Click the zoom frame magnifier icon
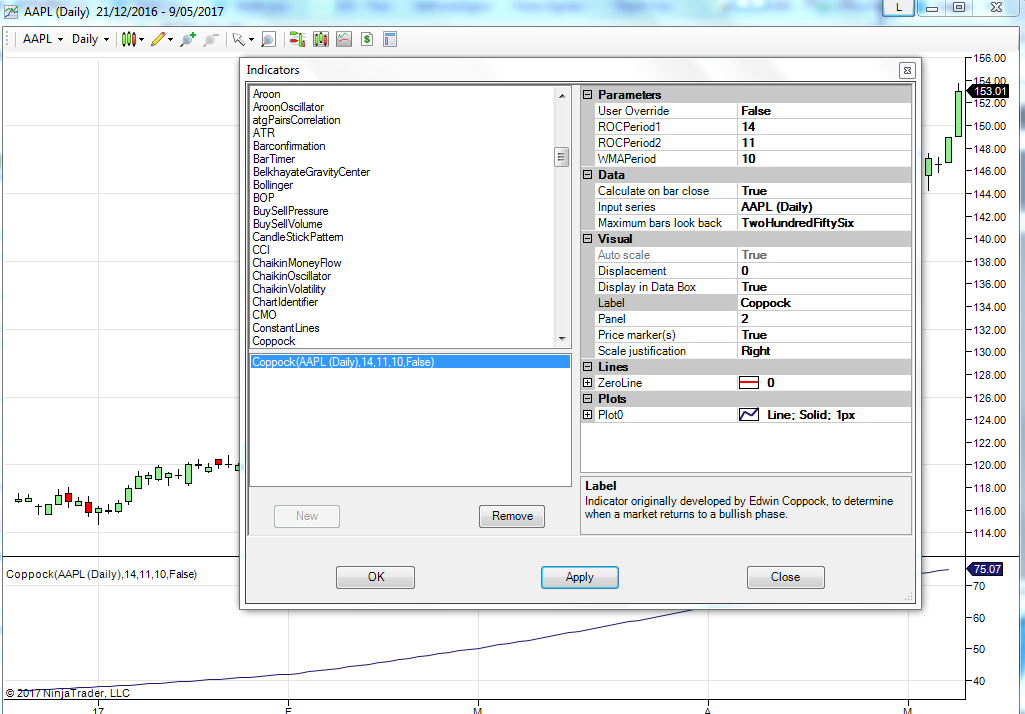The width and height of the screenshot is (1025, 714). pyautogui.click(x=268, y=39)
